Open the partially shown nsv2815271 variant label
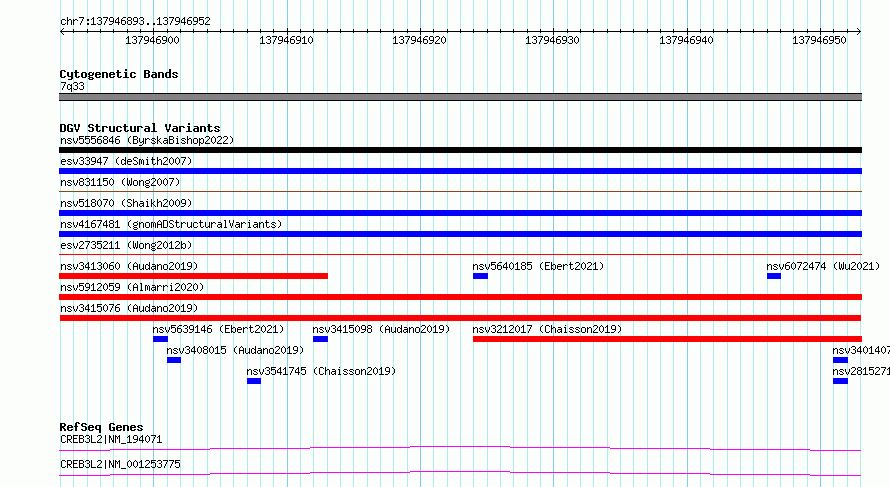890x487 pixels. tap(861, 371)
